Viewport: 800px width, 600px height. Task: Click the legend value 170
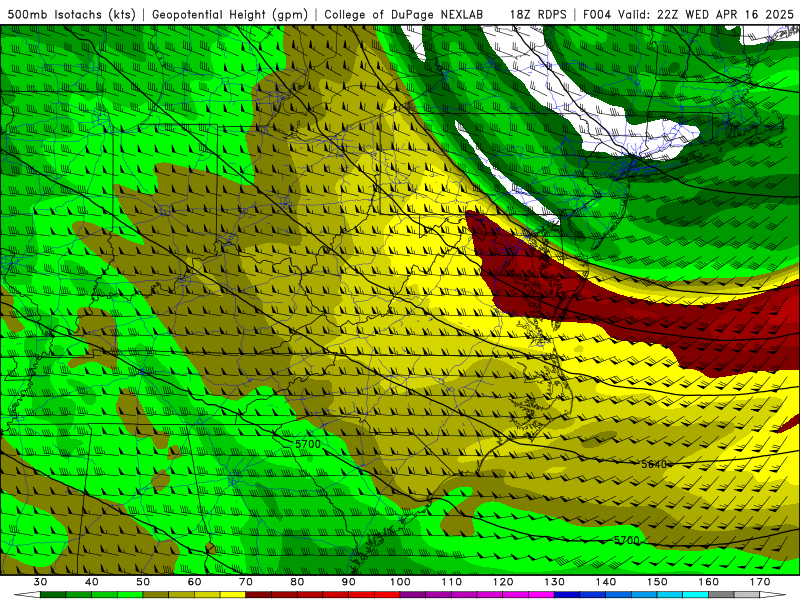760,582
